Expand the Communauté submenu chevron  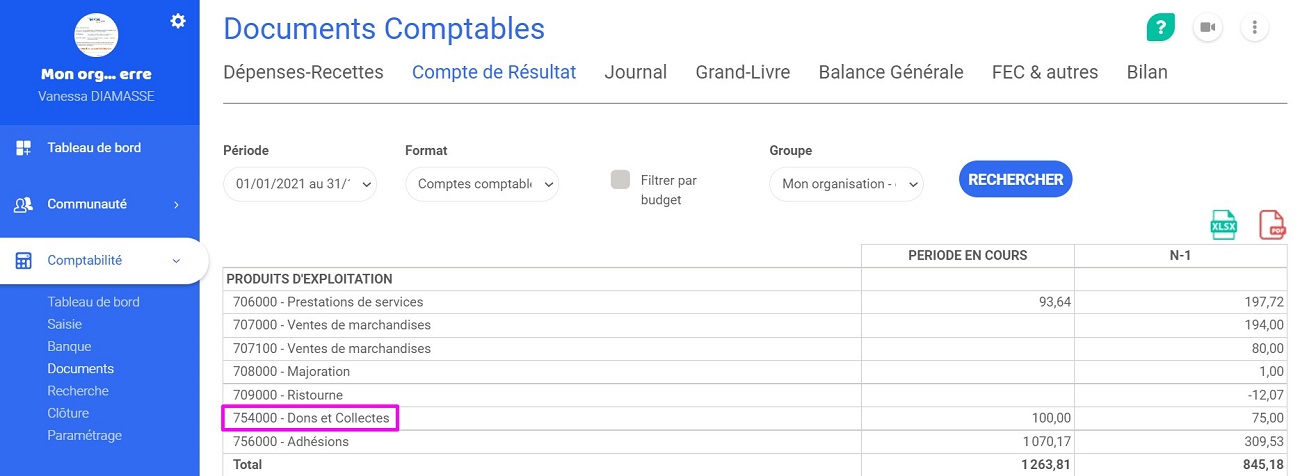pos(176,204)
